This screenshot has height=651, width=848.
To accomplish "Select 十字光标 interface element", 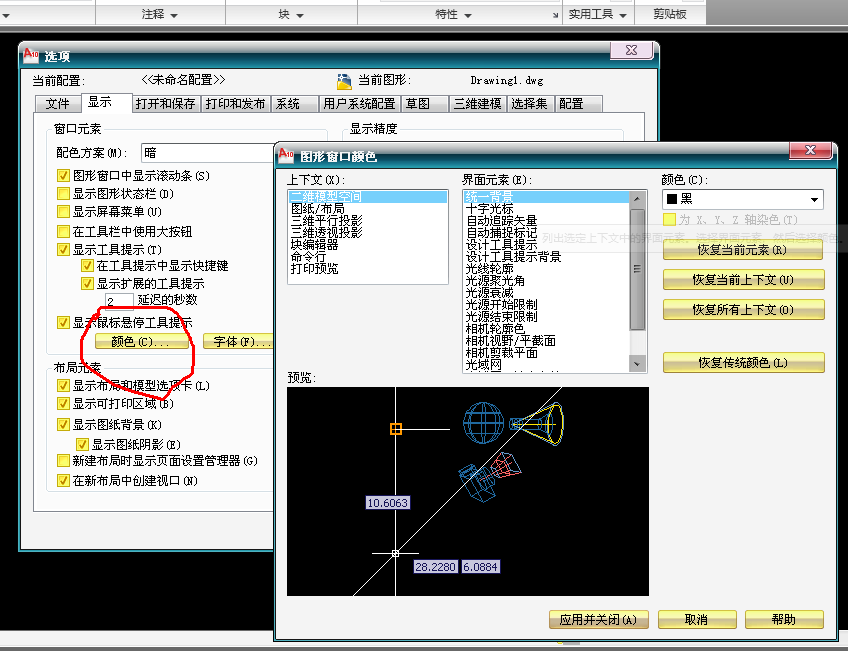I will click(546, 209).
